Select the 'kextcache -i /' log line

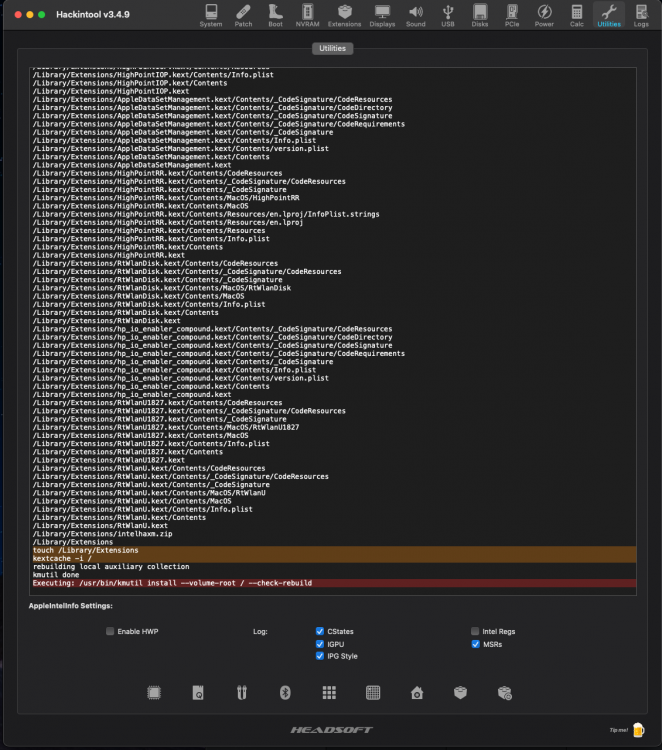[334, 559]
